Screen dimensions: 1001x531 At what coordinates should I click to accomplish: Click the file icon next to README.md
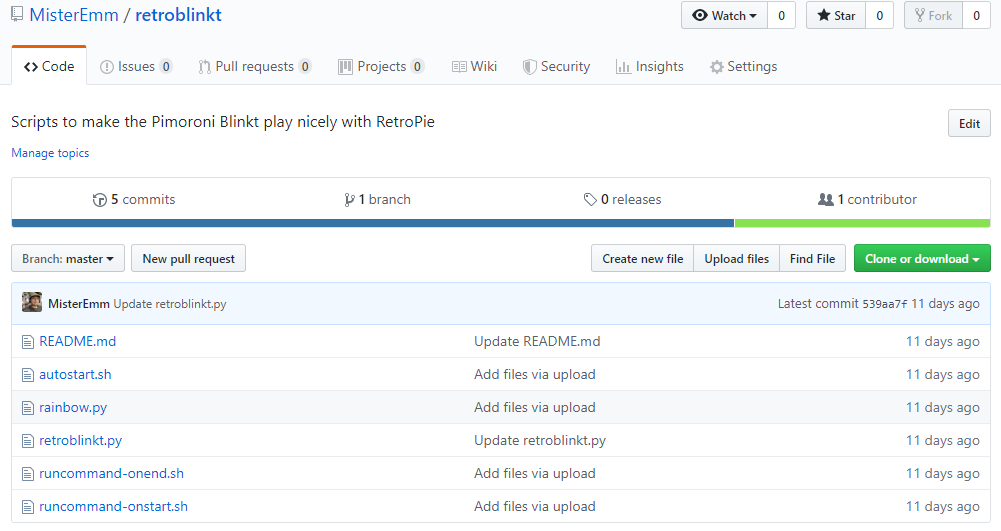pos(27,342)
